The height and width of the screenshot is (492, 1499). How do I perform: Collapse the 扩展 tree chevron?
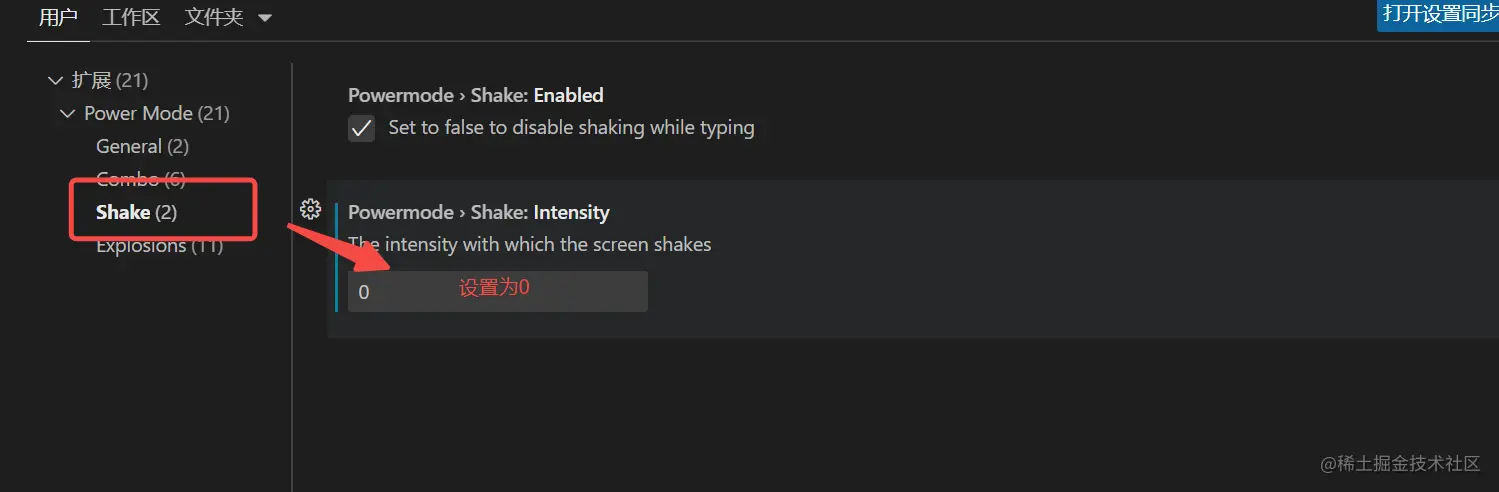(x=55, y=80)
